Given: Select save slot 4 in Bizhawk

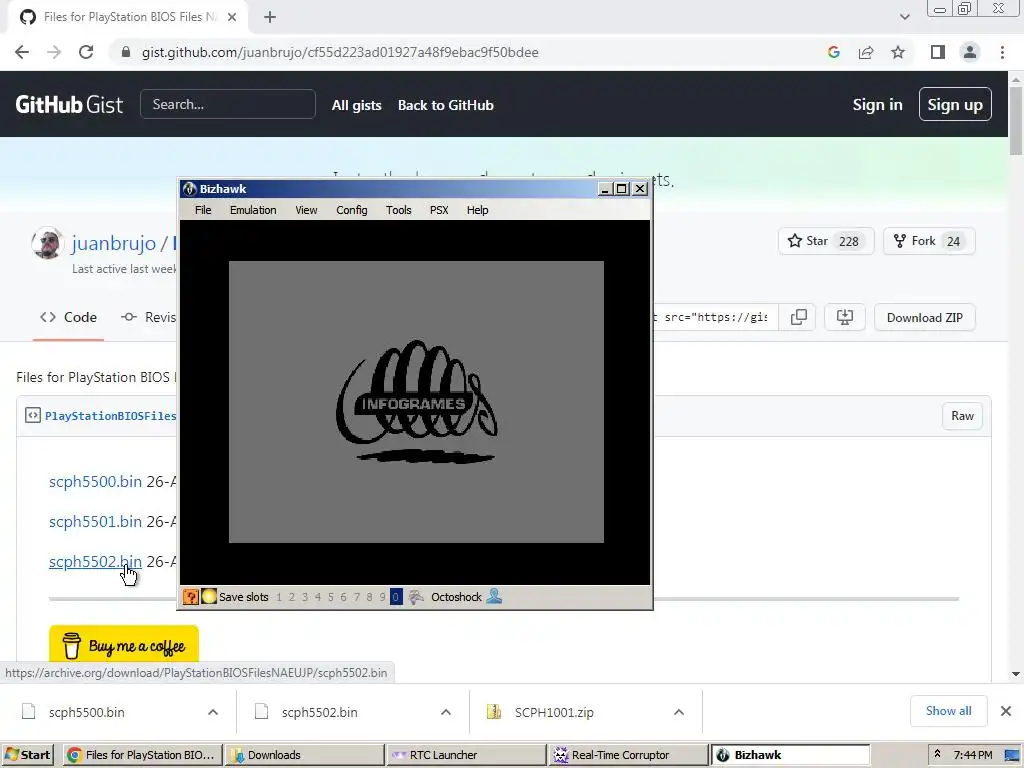Looking at the screenshot, I should click(318, 597).
